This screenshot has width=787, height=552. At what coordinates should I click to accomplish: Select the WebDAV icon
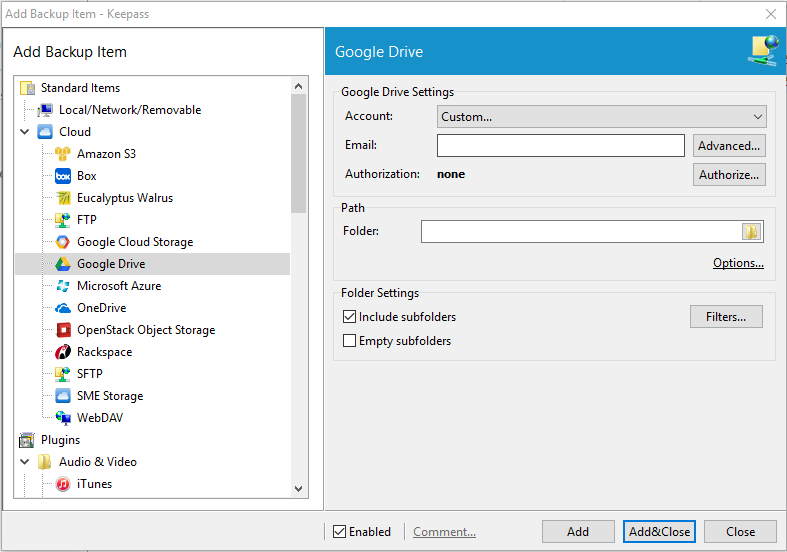[63, 418]
